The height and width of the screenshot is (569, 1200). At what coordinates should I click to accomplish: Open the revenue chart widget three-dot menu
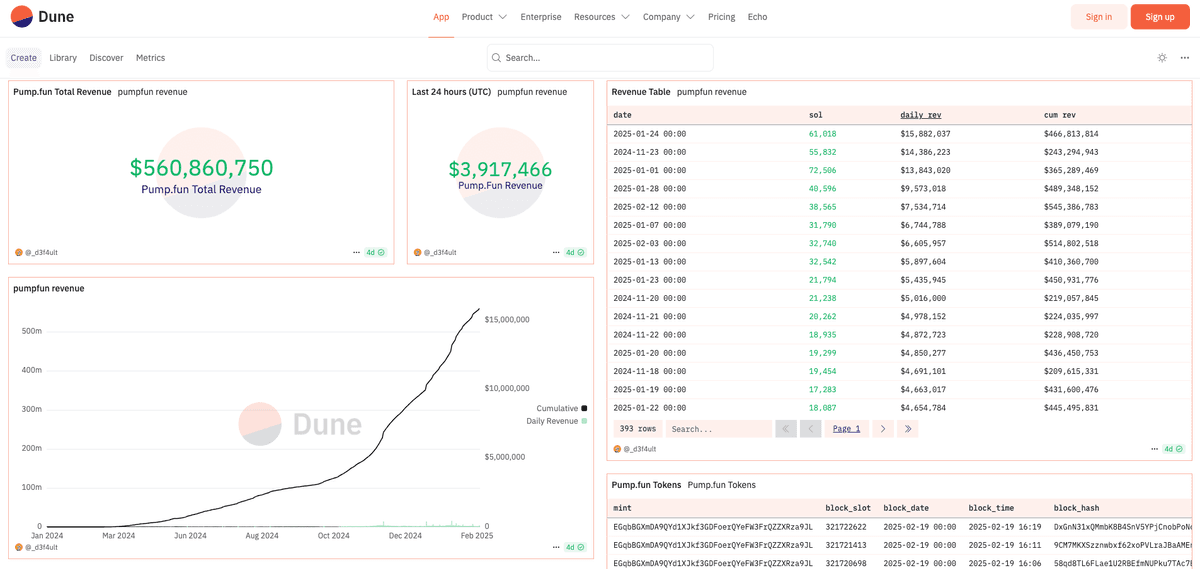(x=556, y=547)
